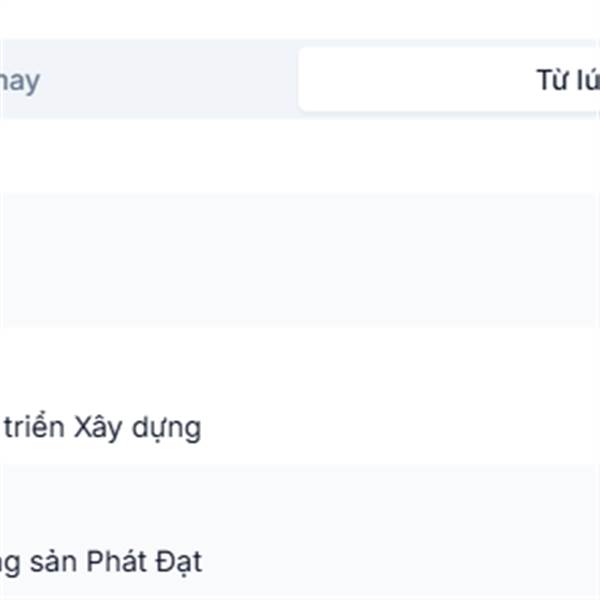Open the "sản Phát Đạt" company row
Screen dimensions: 600x600
tap(102, 560)
